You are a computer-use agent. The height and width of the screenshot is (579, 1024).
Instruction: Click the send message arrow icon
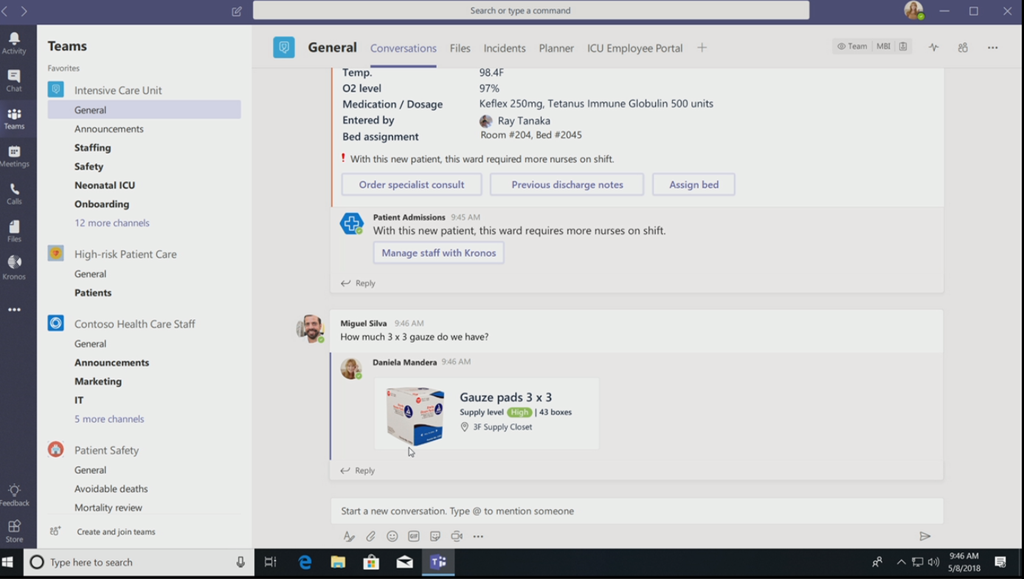[925, 537]
